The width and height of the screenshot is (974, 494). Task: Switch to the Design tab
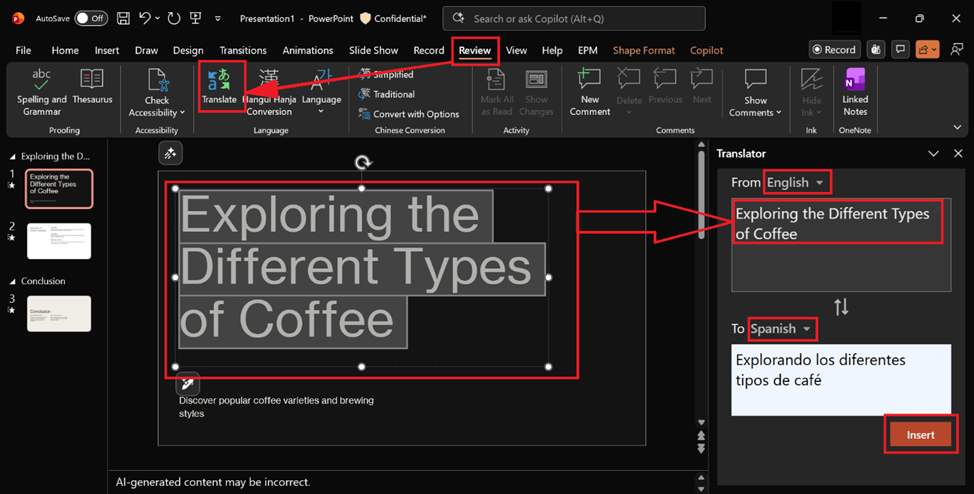pos(188,50)
